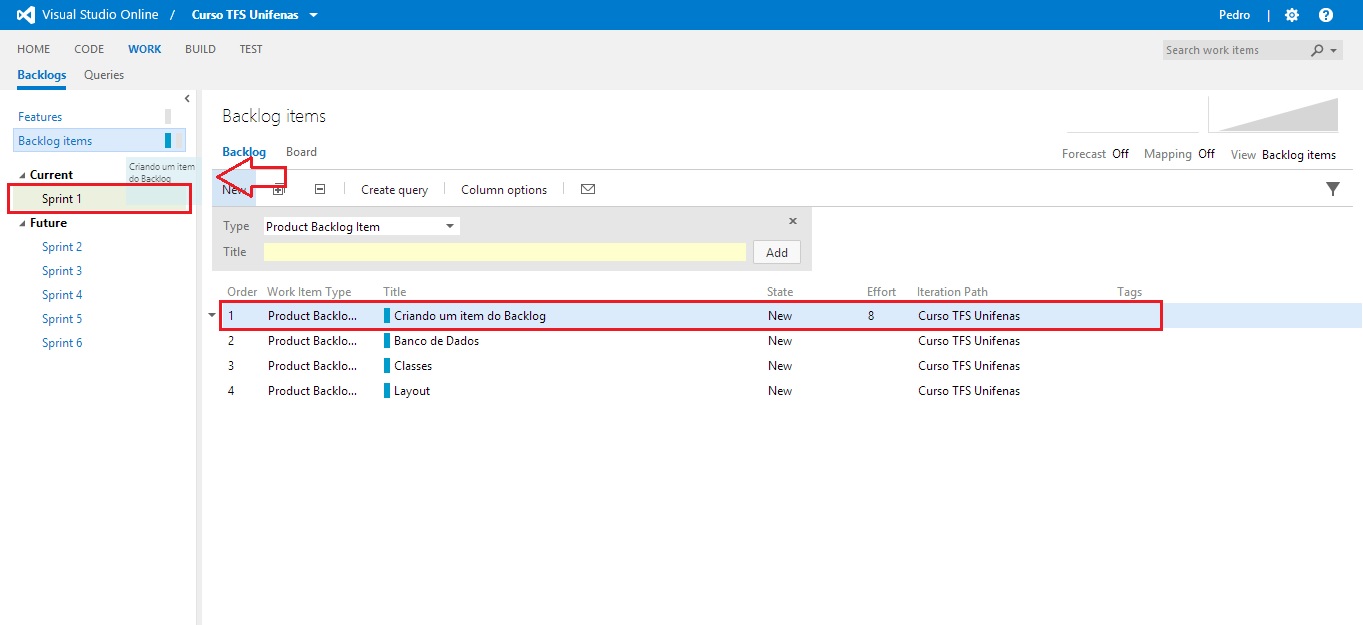This screenshot has width=1363, height=625.
Task: Sort by the Effort column header
Action: point(882,292)
